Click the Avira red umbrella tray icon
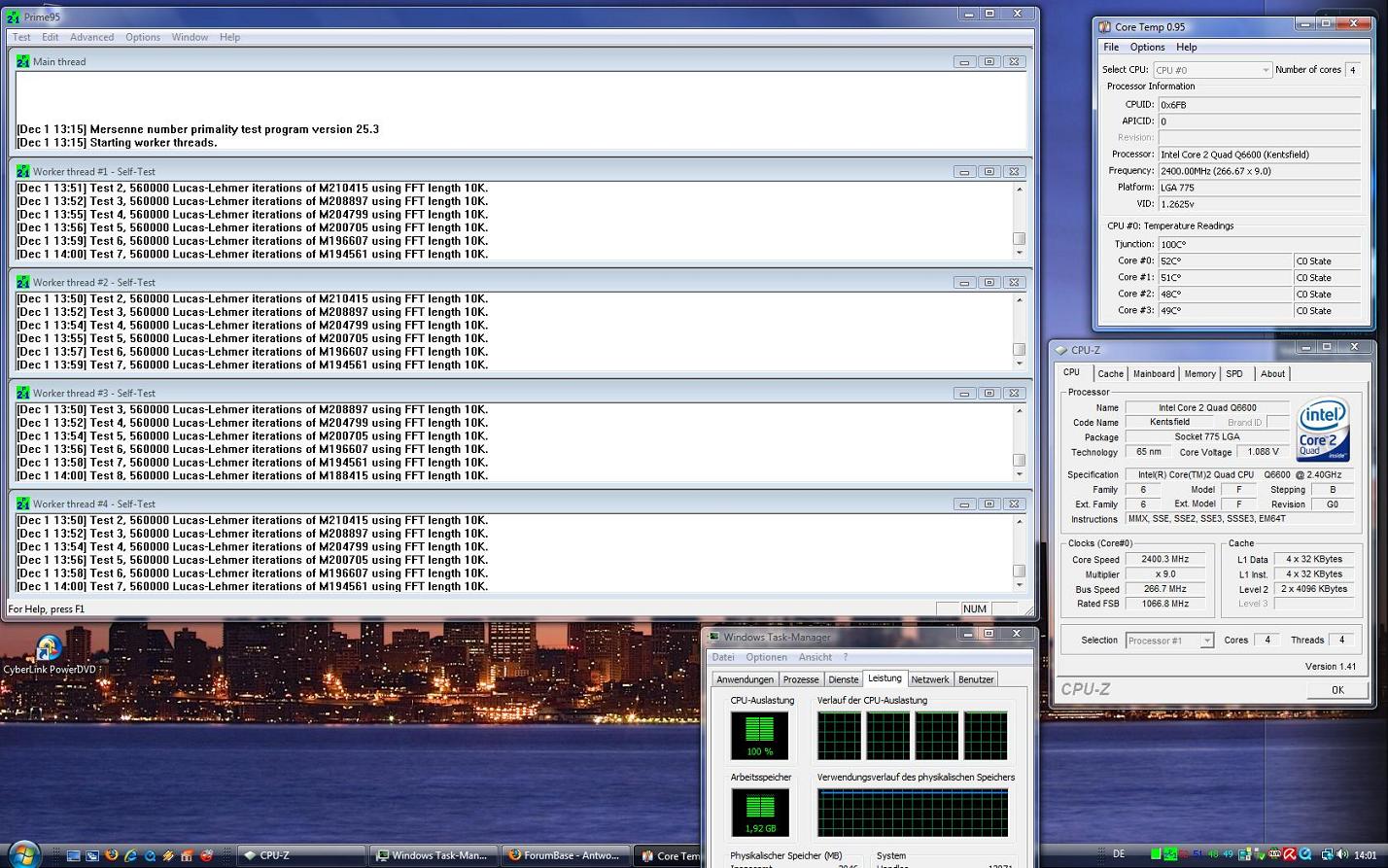Viewport: 1388px width, 868px height. click(x=1290, y=855)
